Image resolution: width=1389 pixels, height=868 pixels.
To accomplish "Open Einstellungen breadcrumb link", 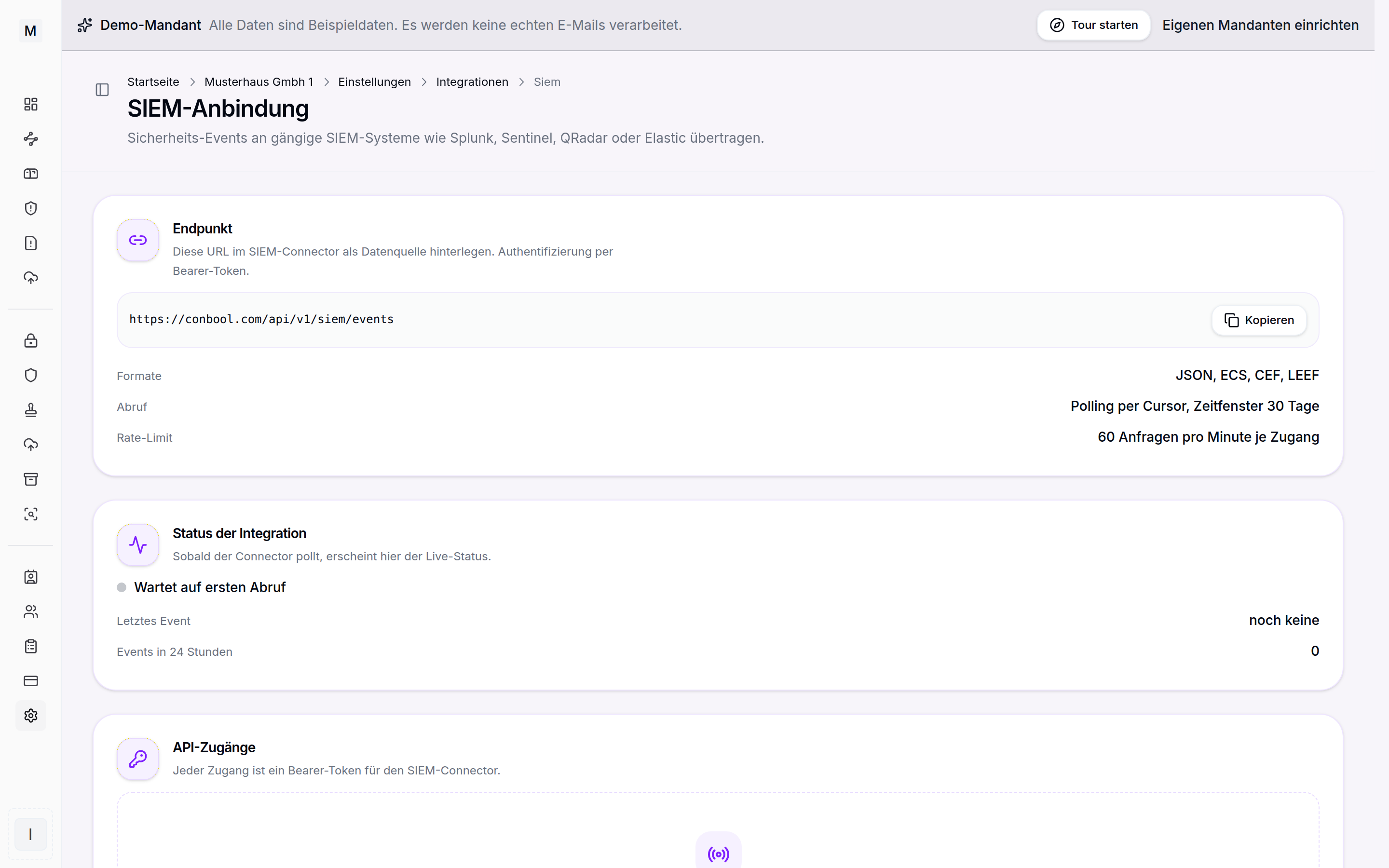I will pos(374,82).
